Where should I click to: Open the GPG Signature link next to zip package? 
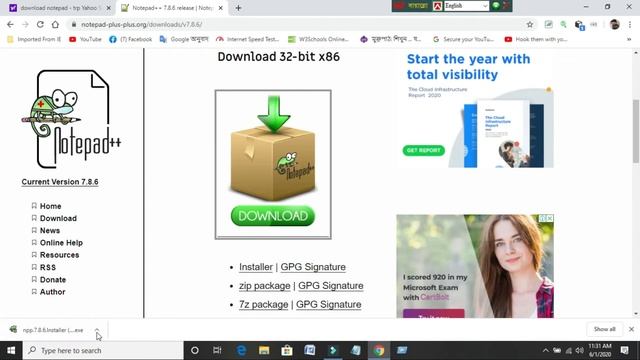pyautogui.click(x=331, y=286)
